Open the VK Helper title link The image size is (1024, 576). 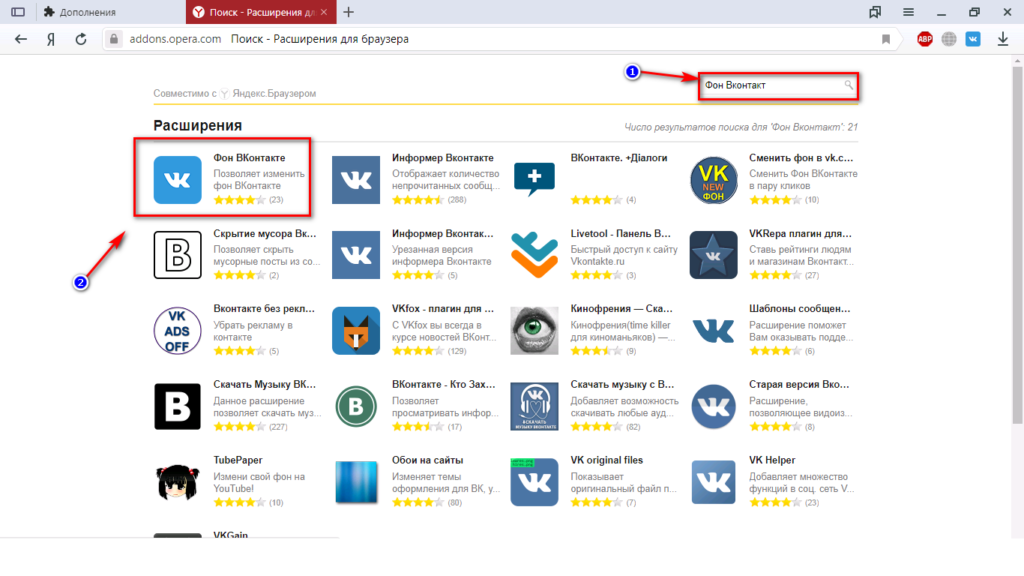(772, 460)
